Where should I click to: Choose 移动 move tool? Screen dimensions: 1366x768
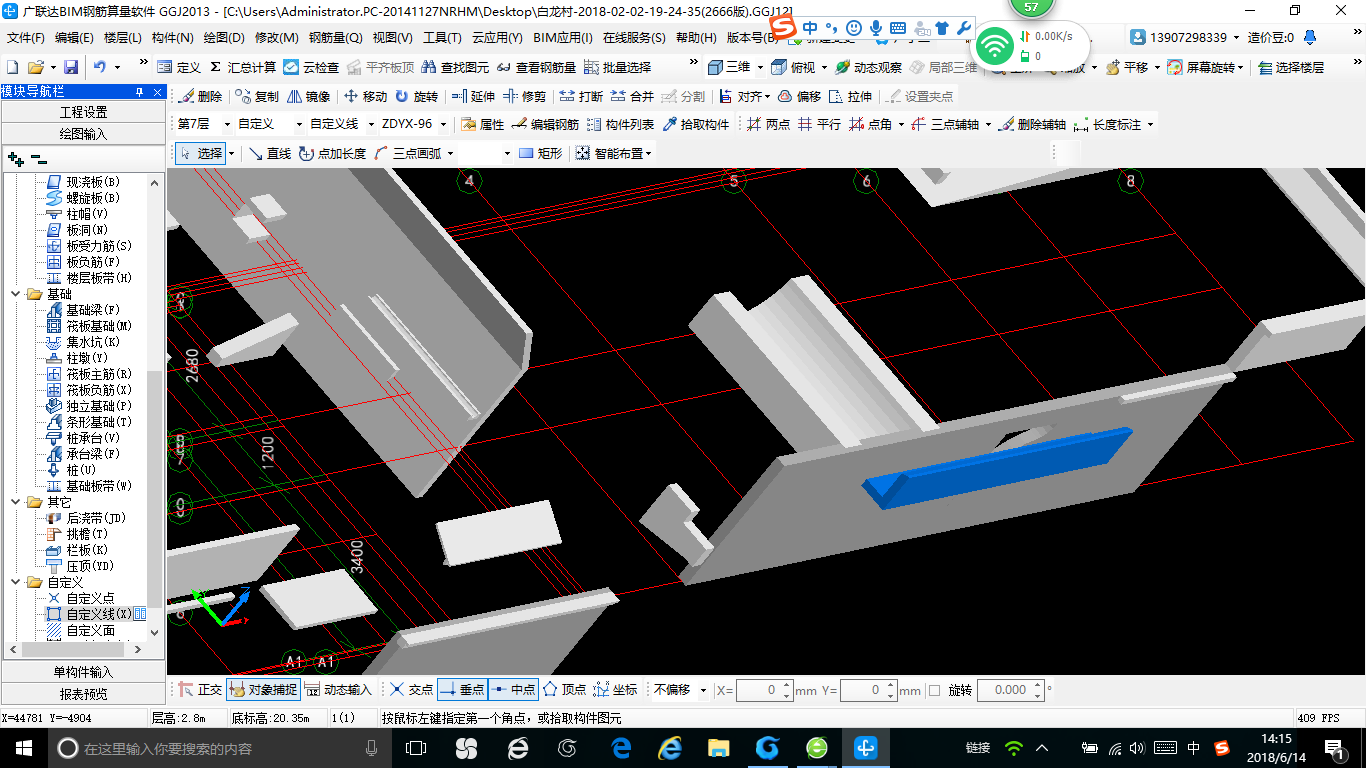365,96
